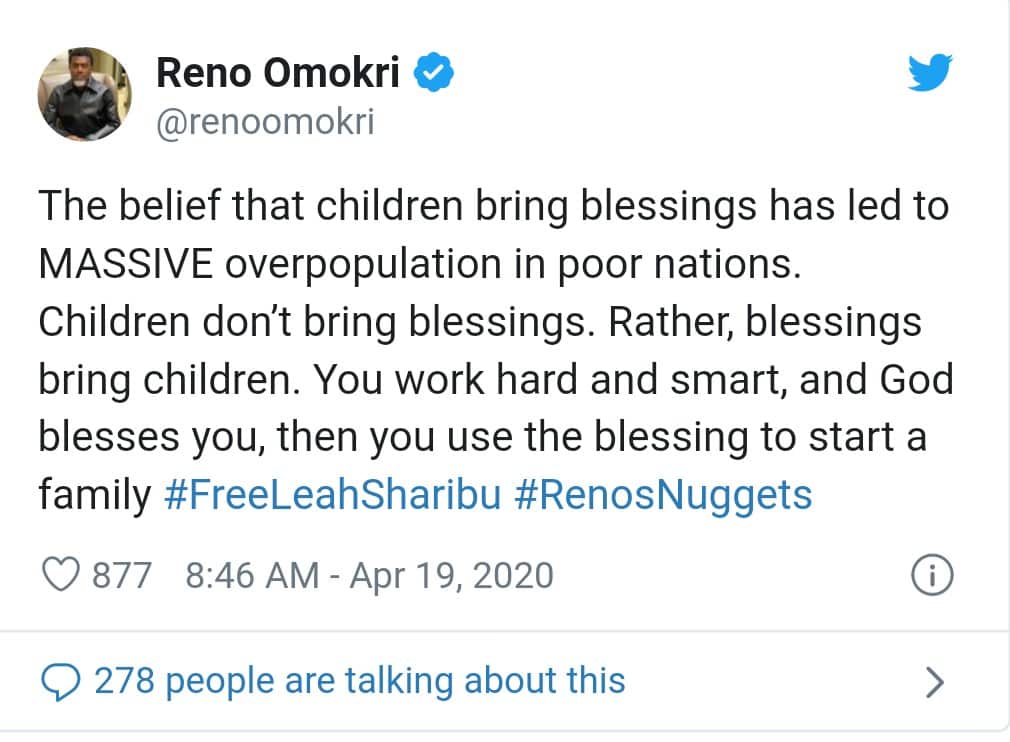Click the Apr 19, 2020 date text

point(450,575)
